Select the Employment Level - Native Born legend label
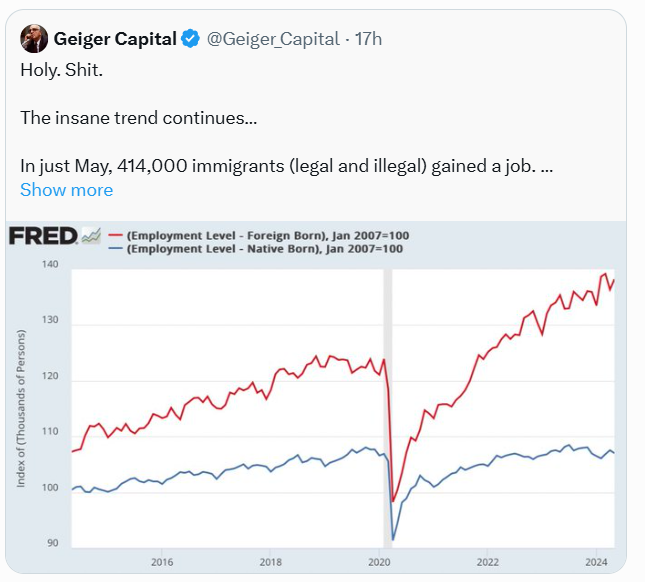 tap(265, 248)
